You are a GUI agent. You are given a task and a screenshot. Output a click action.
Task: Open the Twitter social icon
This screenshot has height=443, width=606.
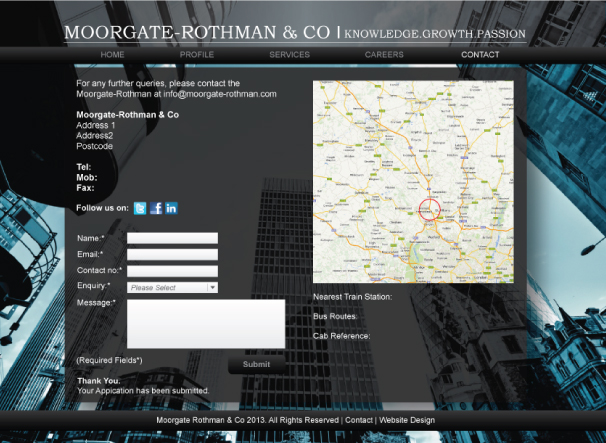(x=140, y=208)
